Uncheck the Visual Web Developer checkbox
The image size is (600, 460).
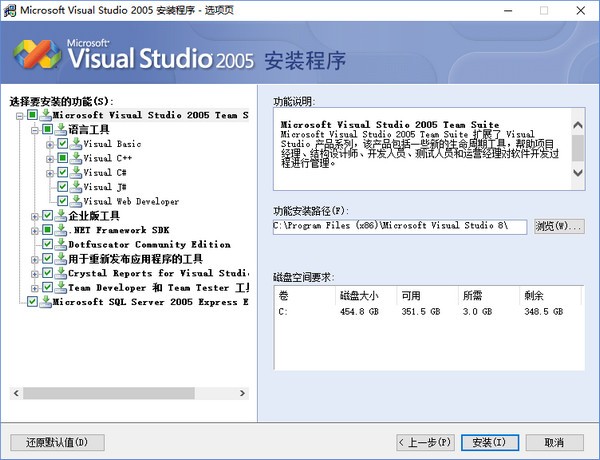point(63,201)
